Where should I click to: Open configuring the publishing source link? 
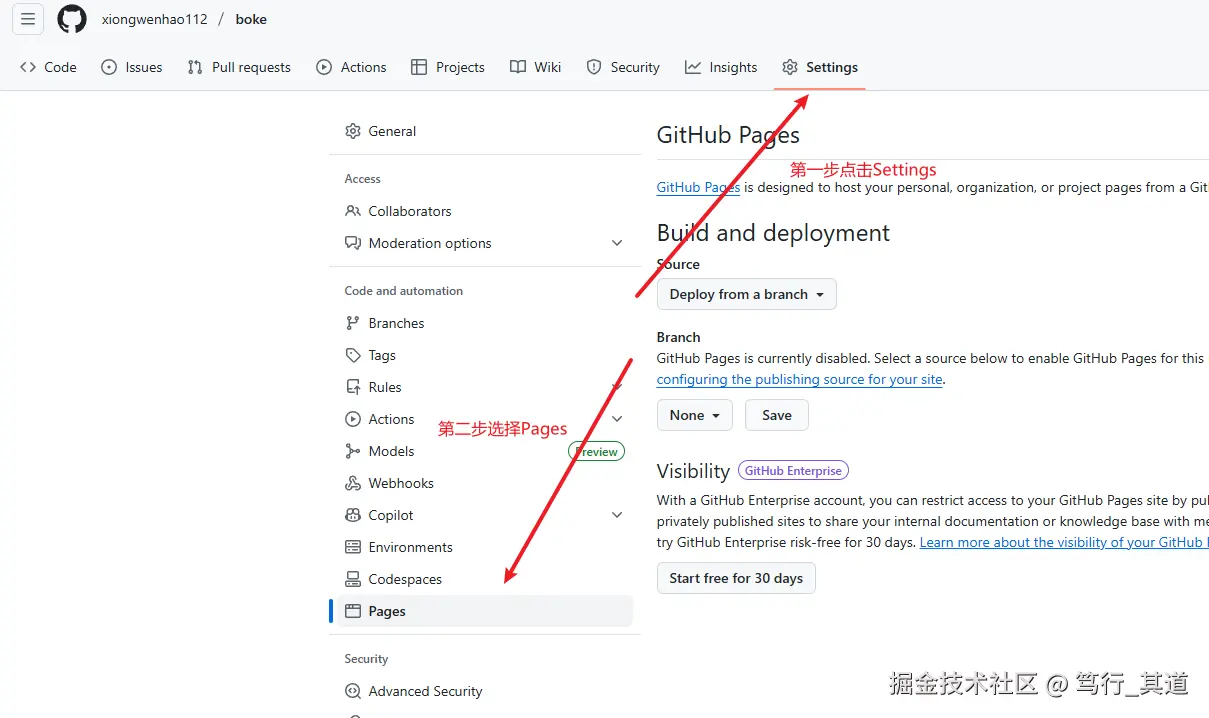800,379
